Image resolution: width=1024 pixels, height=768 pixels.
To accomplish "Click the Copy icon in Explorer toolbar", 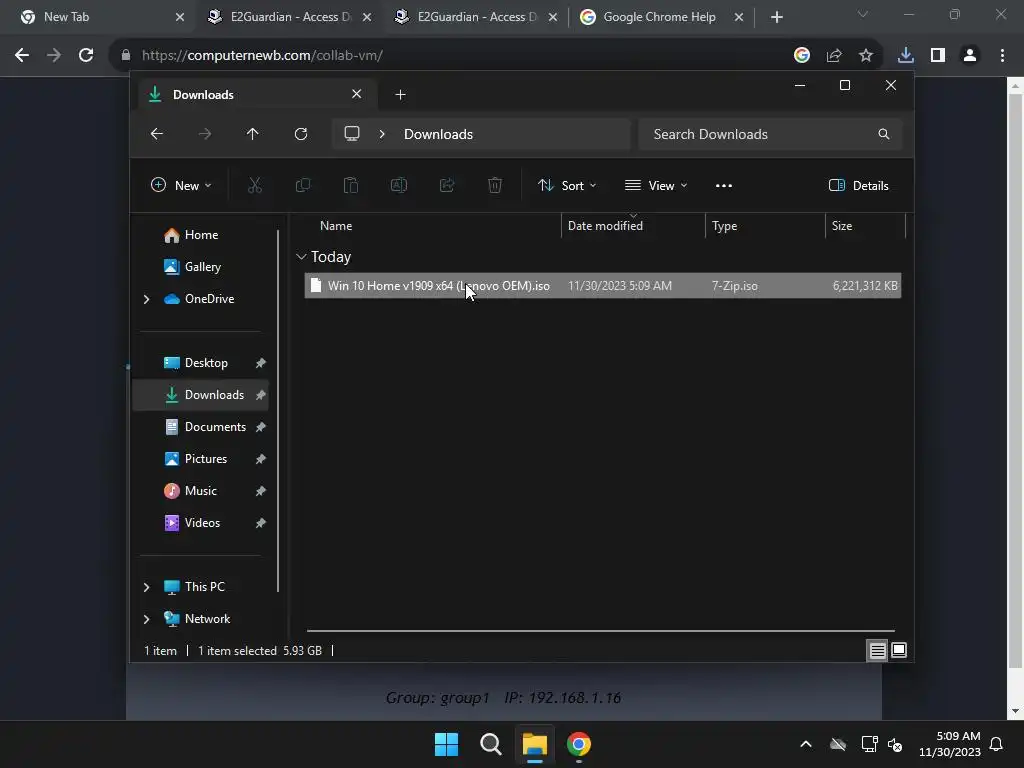I will [x=302, y=185].
